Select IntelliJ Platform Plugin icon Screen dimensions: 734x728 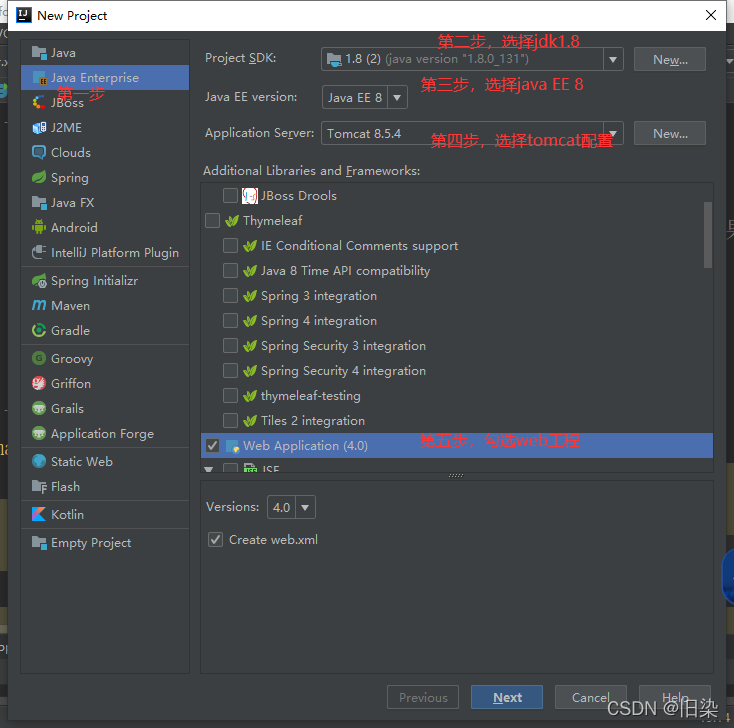tap(39, 252)
